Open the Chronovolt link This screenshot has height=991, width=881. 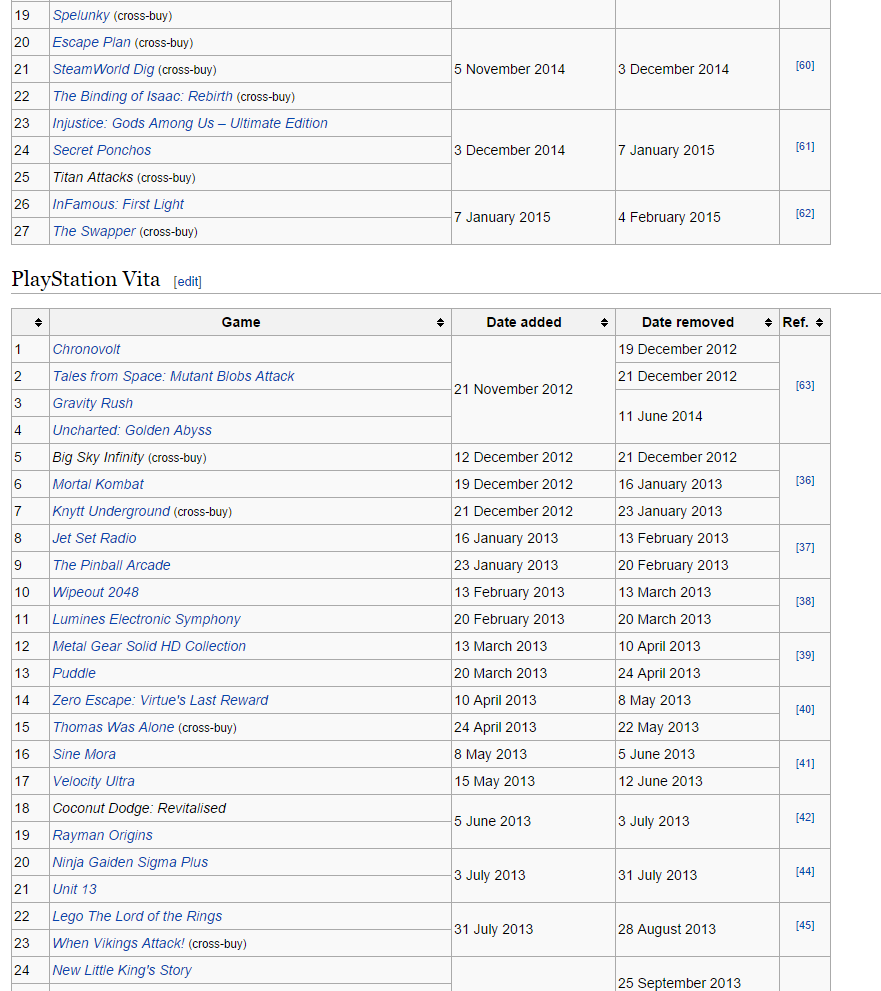(x=86, y=350)
